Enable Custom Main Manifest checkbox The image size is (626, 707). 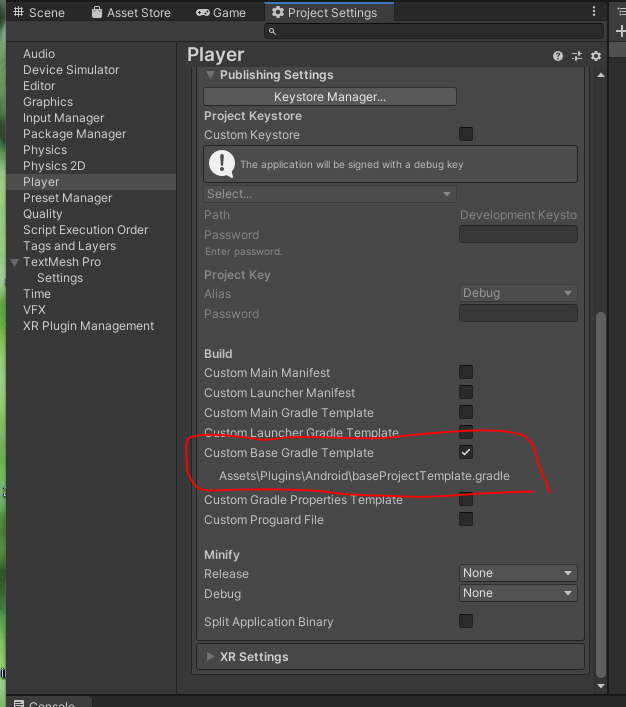click(x=466, y=372)
